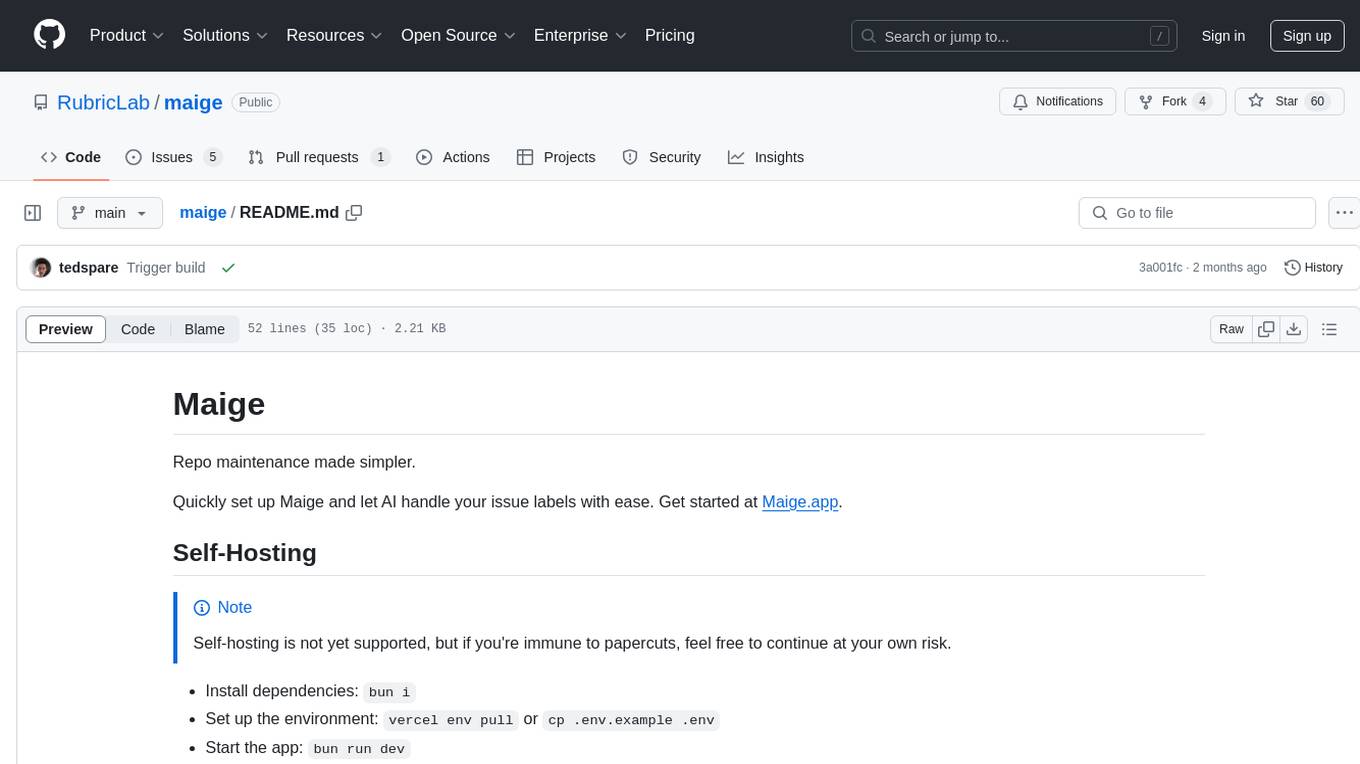This screenshot has height=764, width=1360.
Task: Click the Issues count badge 5
Action: 212,157
